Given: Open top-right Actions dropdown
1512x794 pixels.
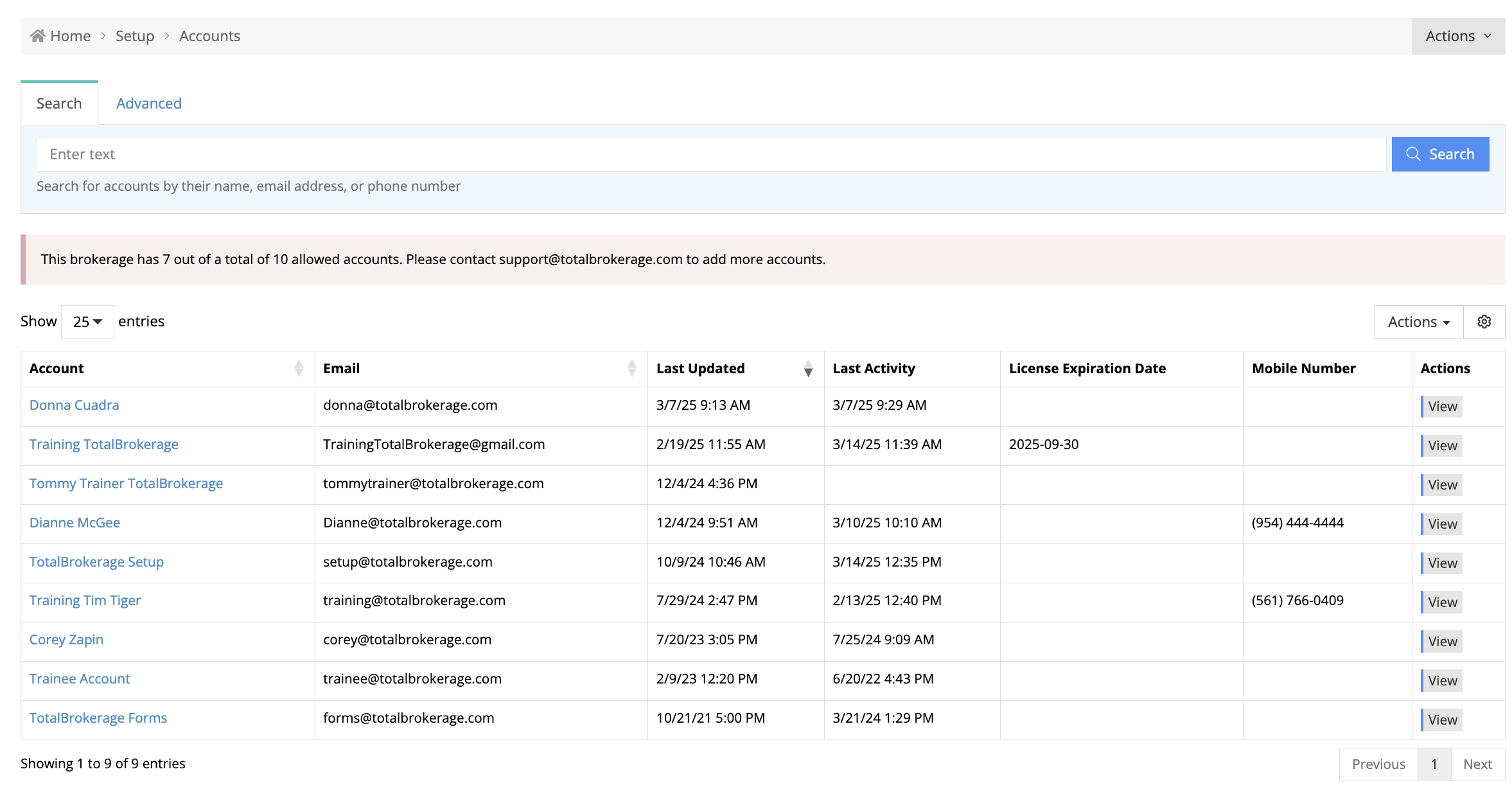Looking at the screenshot, I should click(1457, 36).
